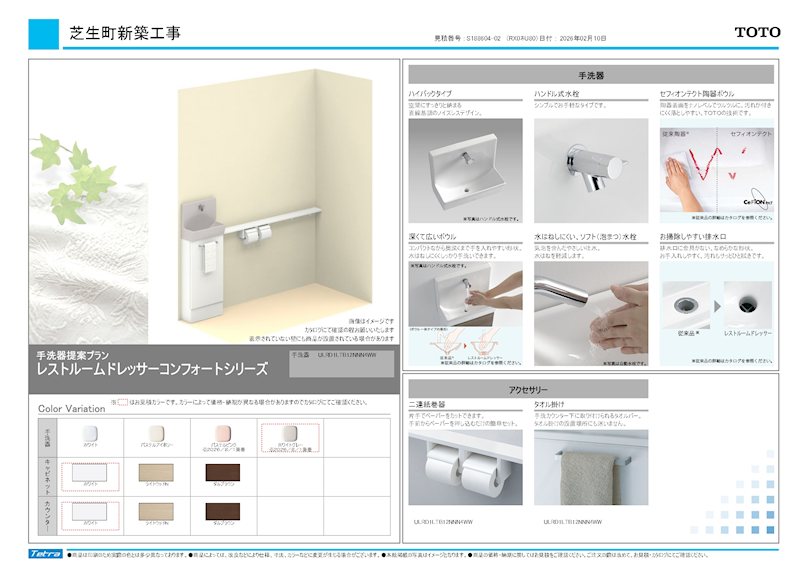
Task: Choose the light wood counter color swatch
Action: pyautogui.click(x=156, y=510)
